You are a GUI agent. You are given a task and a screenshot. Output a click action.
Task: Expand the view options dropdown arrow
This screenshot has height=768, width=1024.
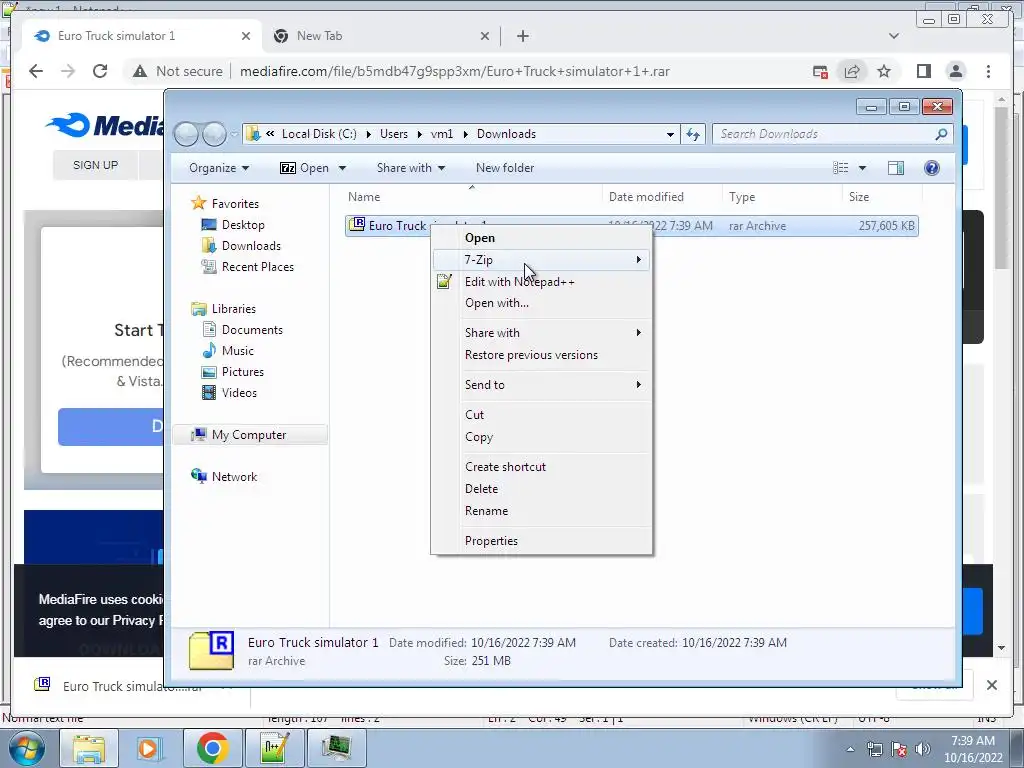862,168
